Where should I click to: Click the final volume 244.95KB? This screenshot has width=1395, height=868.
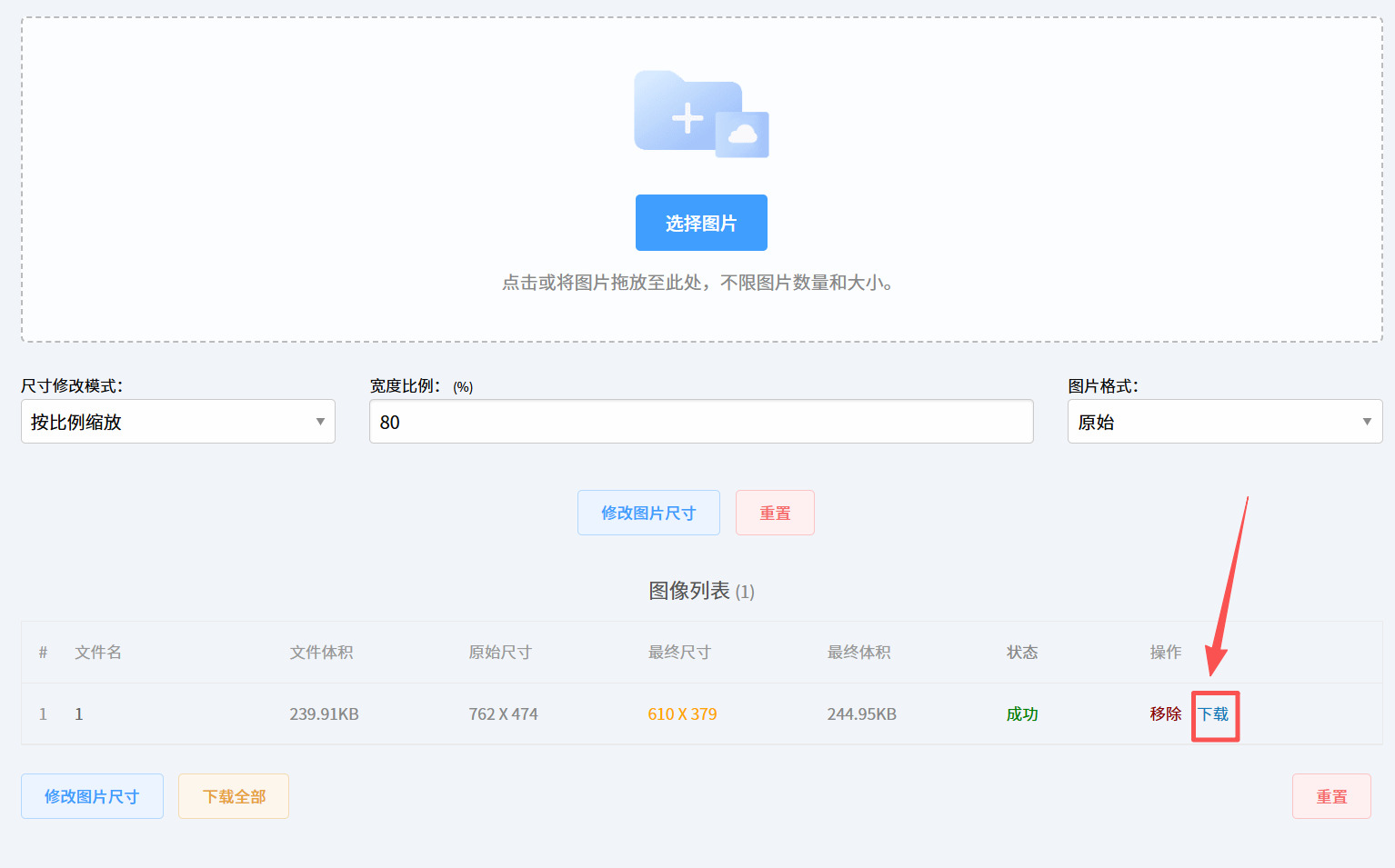pyautogui.click(x=861, y=714)
